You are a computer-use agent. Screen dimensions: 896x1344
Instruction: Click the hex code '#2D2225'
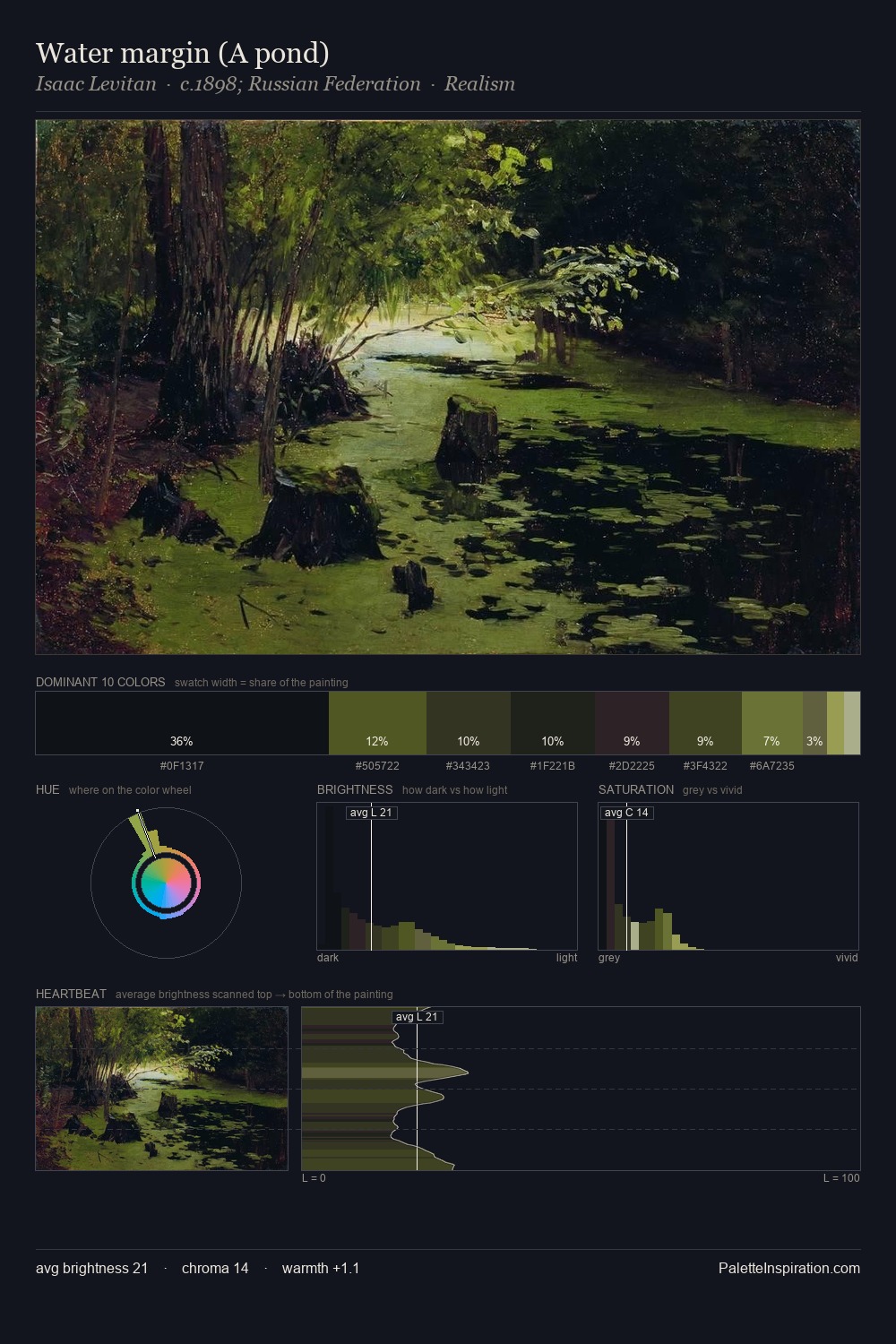pyautogui.click(x=632, y=766)
